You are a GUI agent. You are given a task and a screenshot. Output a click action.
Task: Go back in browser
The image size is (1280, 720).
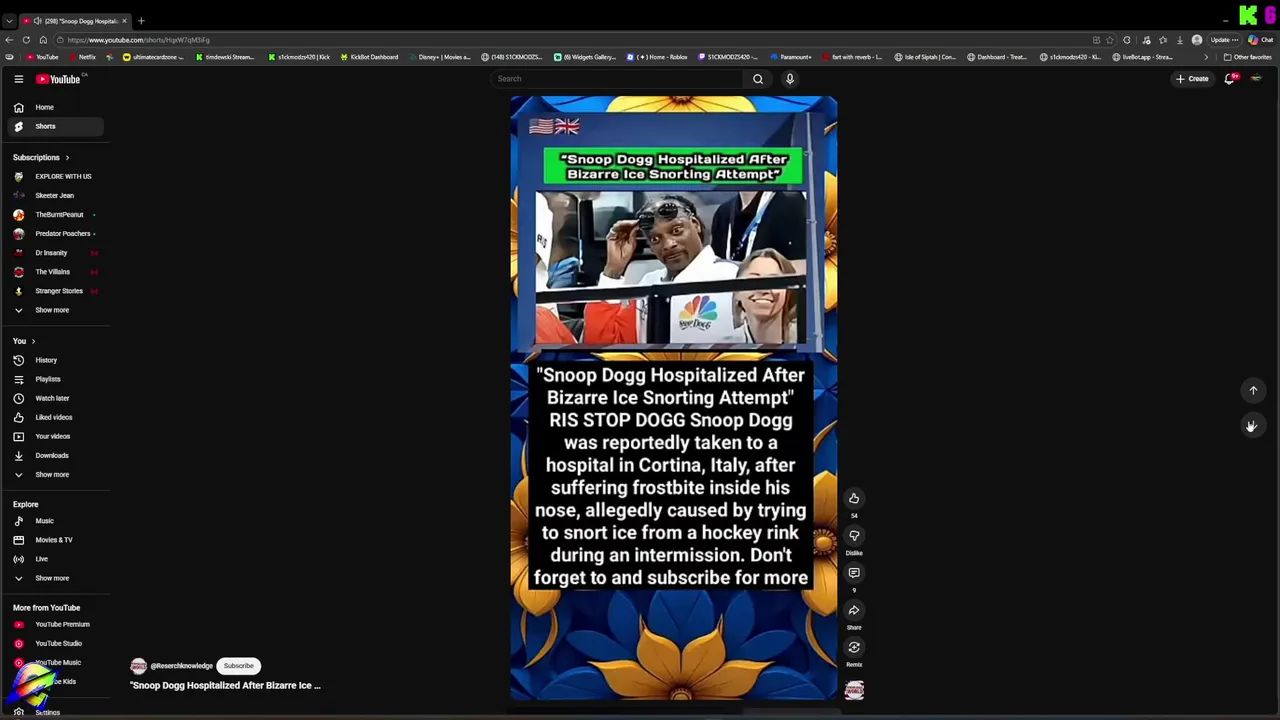(x=9, y=40)
